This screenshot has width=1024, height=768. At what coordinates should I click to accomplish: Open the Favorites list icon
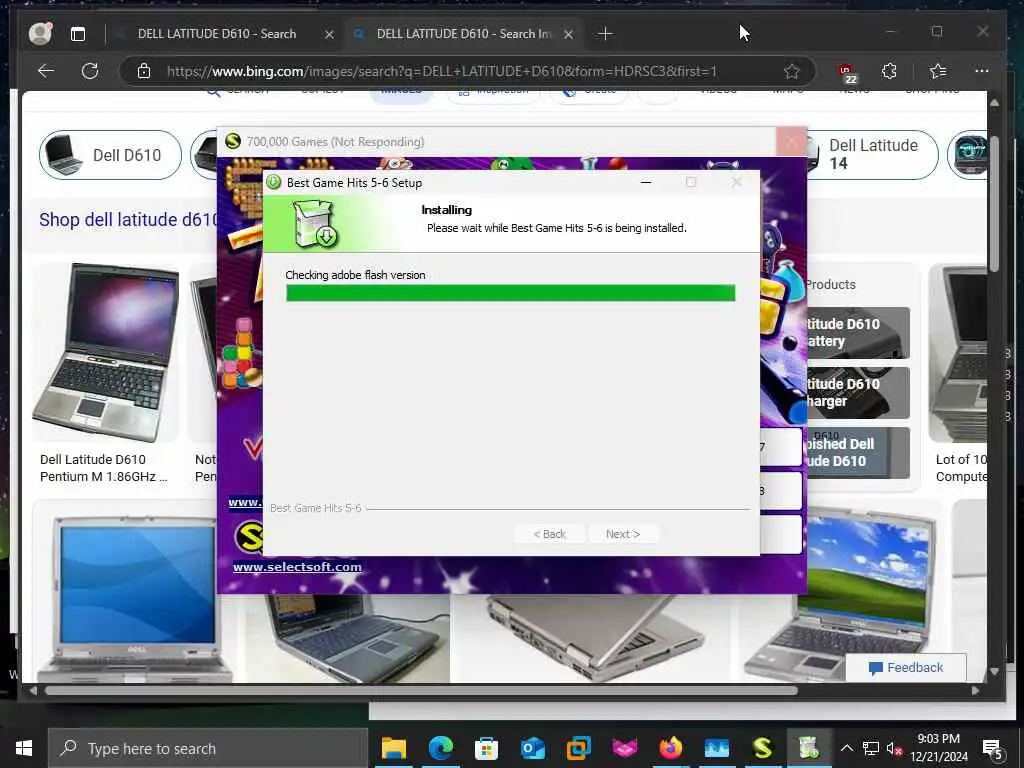click(x=938, y=71)
